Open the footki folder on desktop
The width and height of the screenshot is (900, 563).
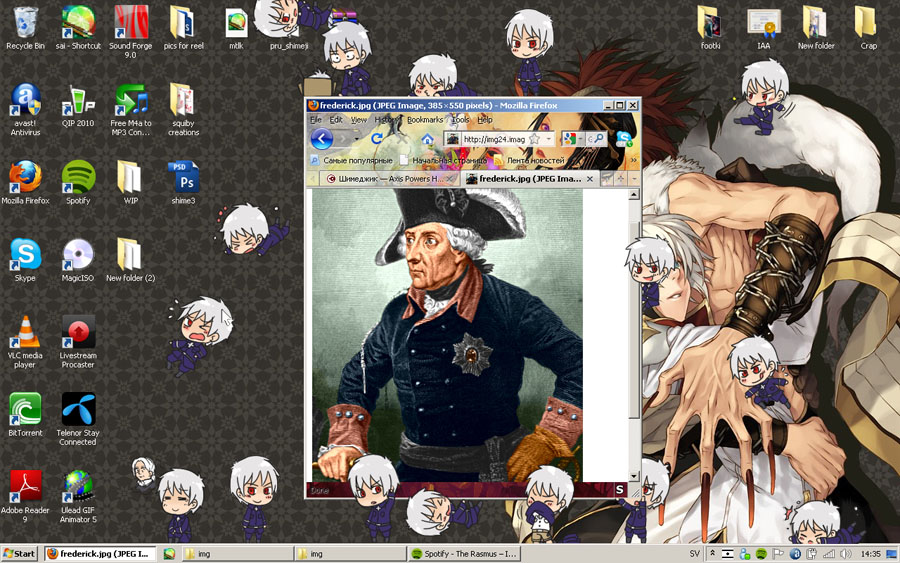click(711, 27)
